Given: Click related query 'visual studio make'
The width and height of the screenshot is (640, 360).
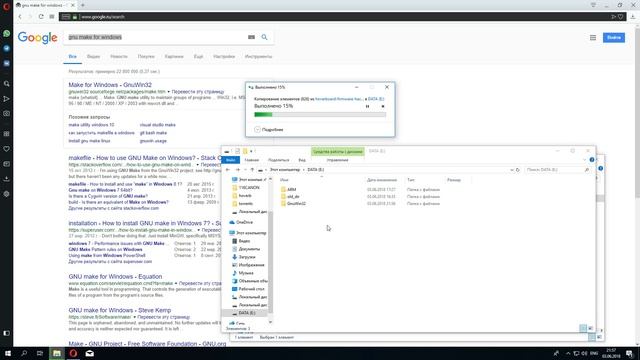Looking at the screenshot, I should [x=158, y=125].
